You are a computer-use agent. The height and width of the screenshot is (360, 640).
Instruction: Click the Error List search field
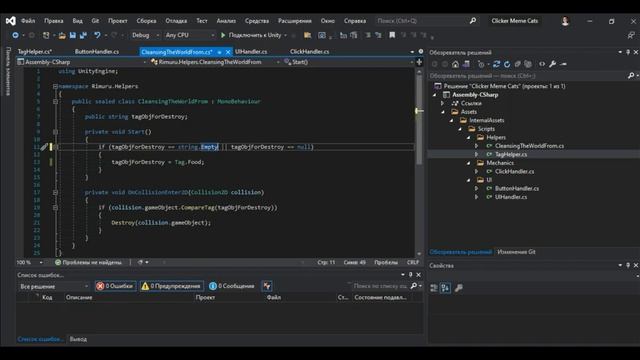380,286
